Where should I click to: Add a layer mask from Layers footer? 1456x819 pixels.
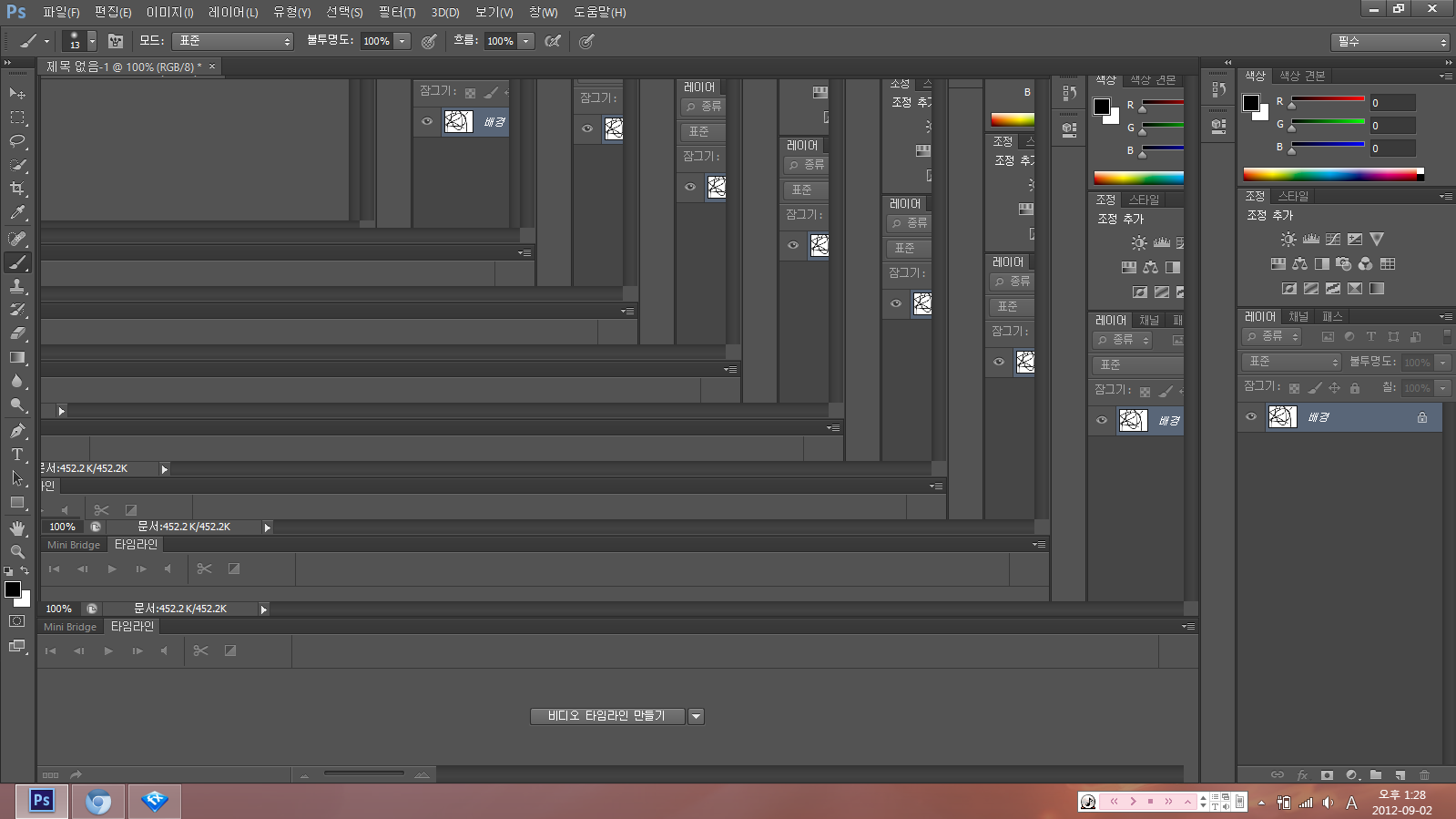point(1327,775)
